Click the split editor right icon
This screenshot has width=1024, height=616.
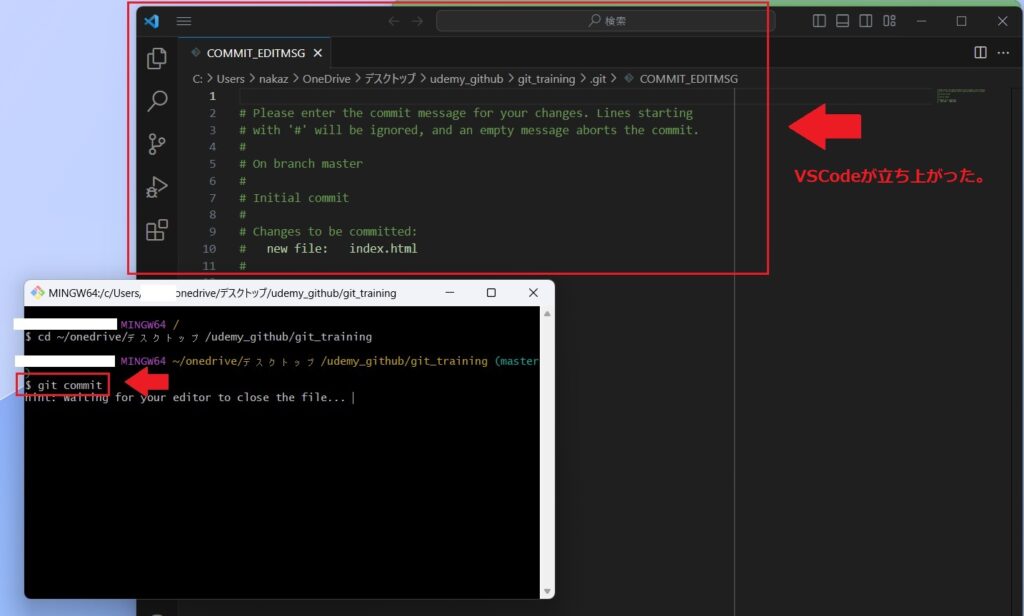coord(980,53)
